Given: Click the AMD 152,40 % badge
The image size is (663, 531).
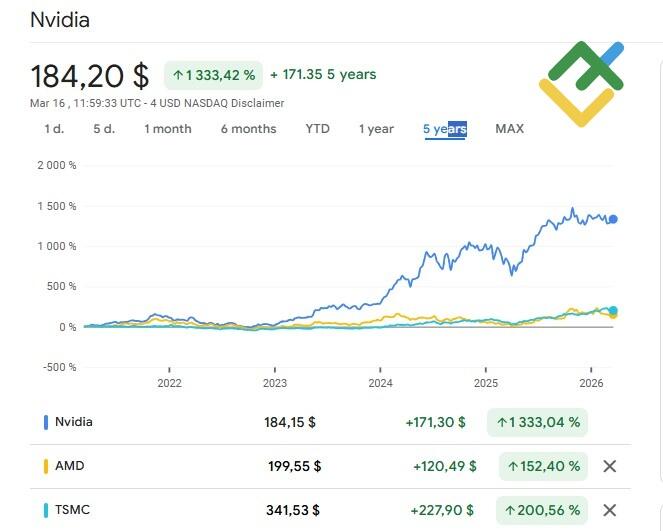Looking at the screenshot, I should pyautogui.click(x=543, y=466).
